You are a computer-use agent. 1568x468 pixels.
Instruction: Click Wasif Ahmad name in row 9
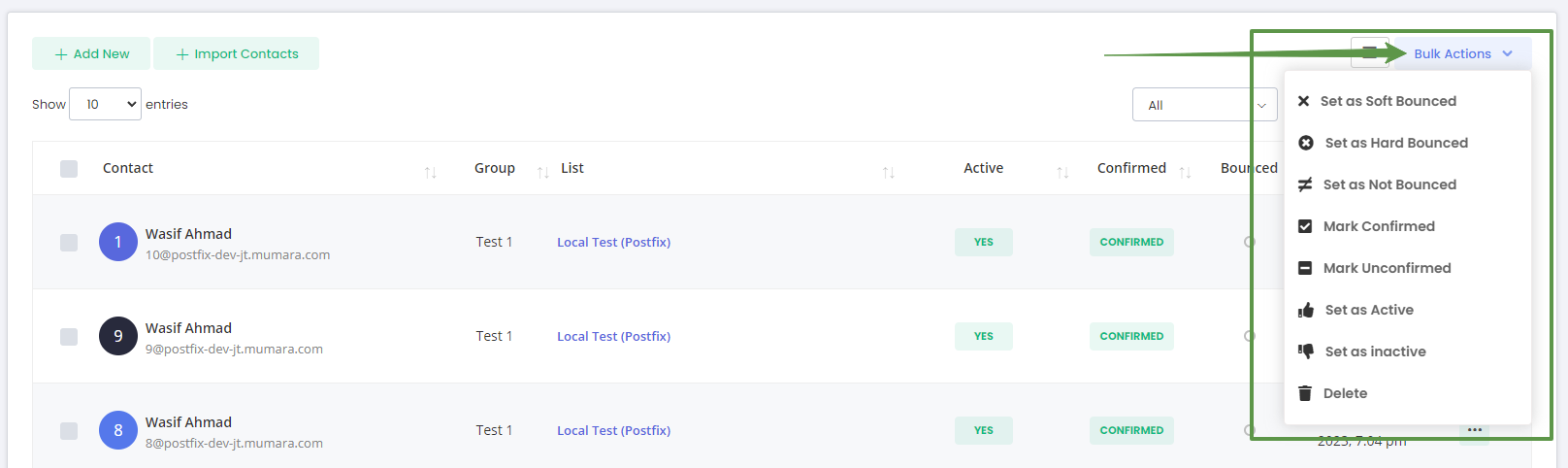click(188, 328)
